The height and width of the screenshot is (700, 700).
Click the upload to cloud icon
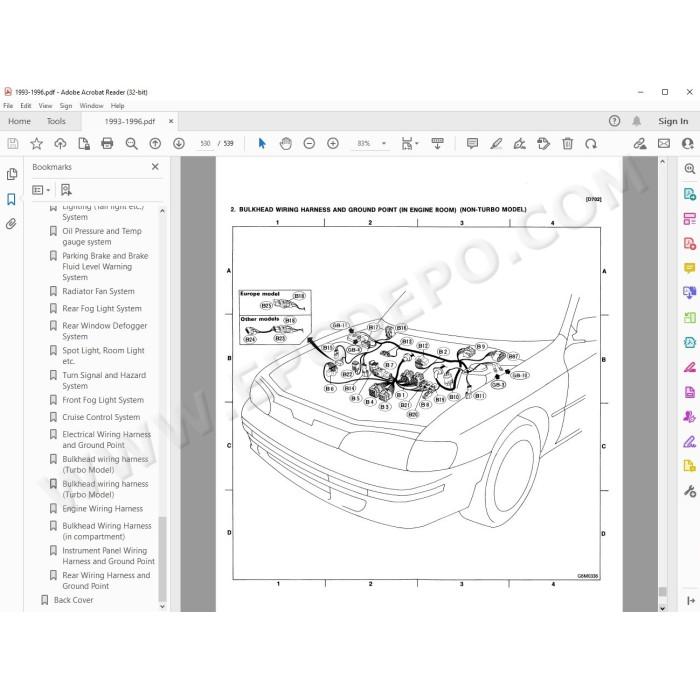(x=60, y=143)
